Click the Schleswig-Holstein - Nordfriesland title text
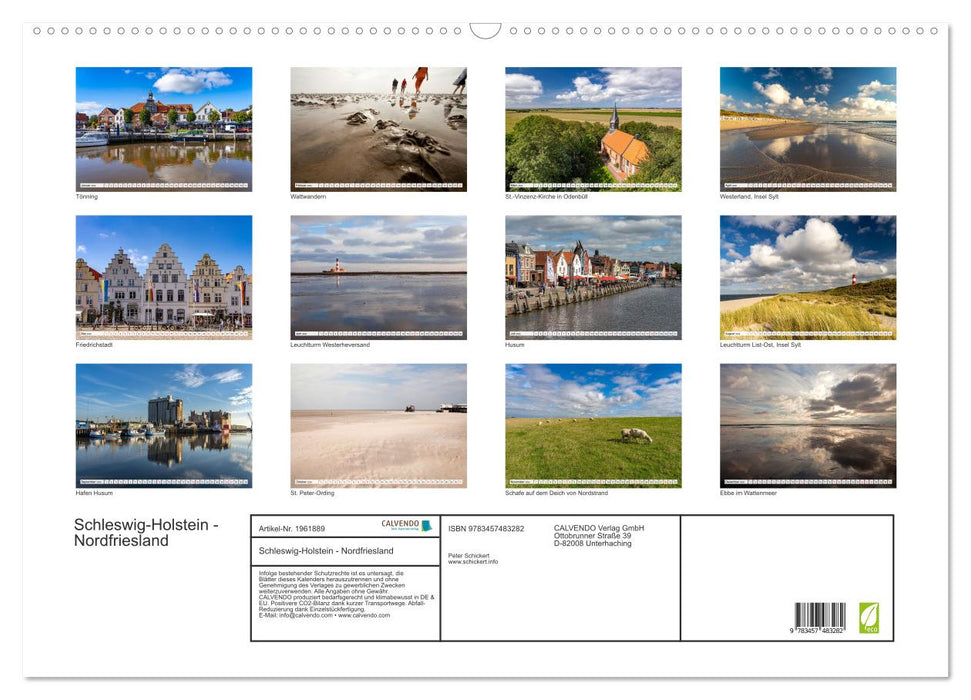This screenshot has height=700, width=971. [147, 531]
